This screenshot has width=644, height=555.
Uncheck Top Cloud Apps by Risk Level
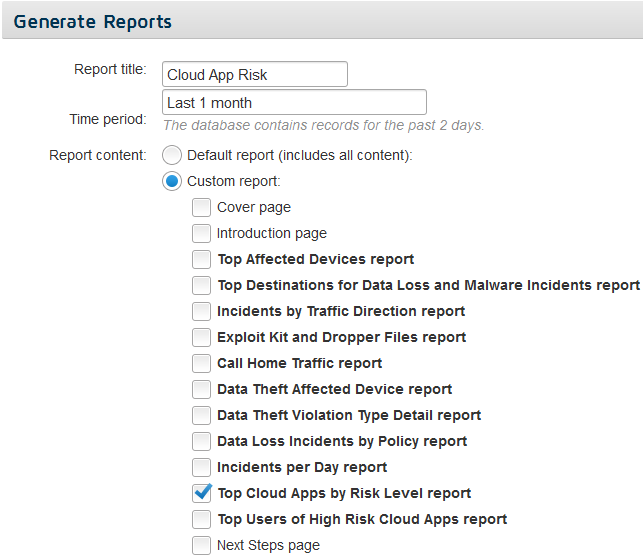[x=201, y=493]
